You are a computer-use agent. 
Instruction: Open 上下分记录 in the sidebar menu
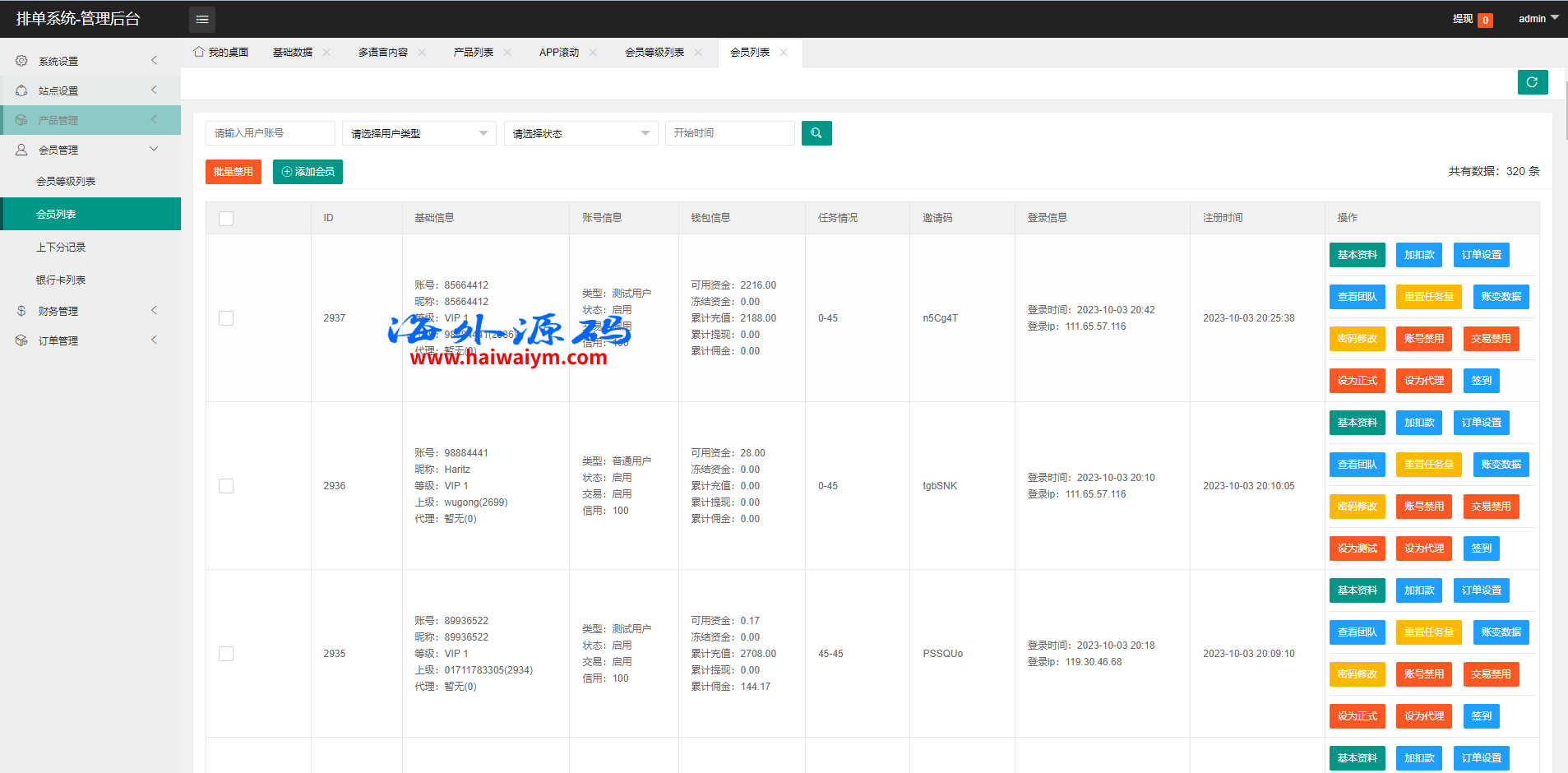coord(61,247)
